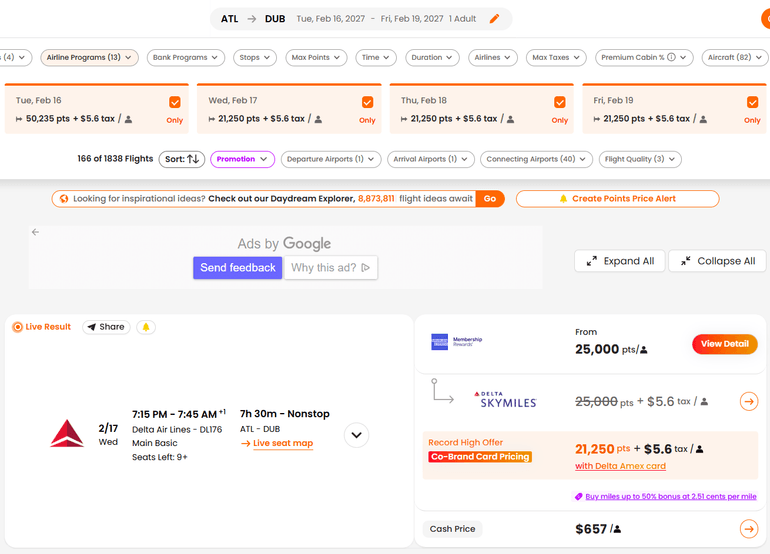Viewport: 770px width, 554px height.
Task: Uncheck the Fri, Feb 19 checkbox
Action: (752, 102)
